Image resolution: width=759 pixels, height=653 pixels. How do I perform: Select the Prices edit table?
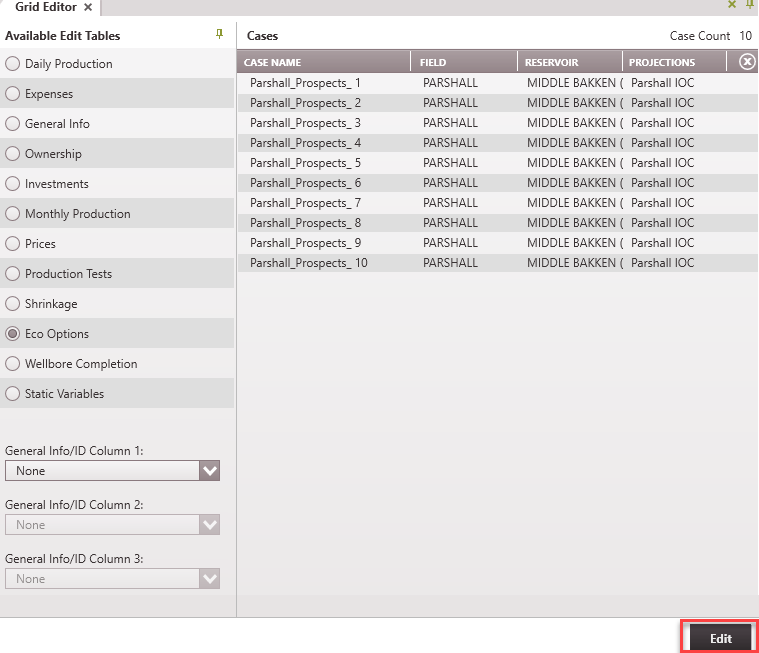13,244
